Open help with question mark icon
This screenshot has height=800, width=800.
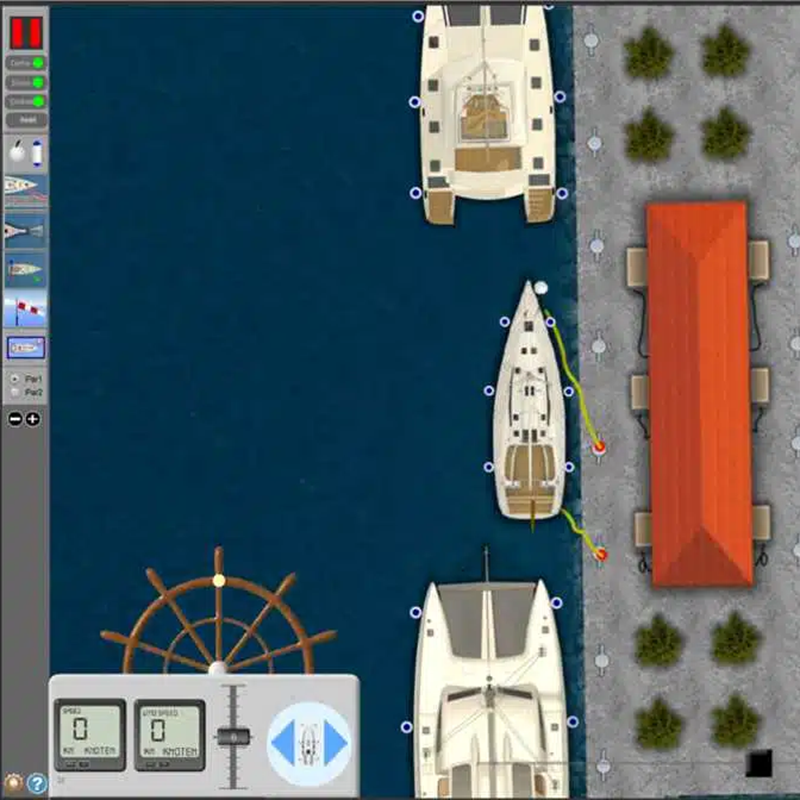[x=37, y=783]
